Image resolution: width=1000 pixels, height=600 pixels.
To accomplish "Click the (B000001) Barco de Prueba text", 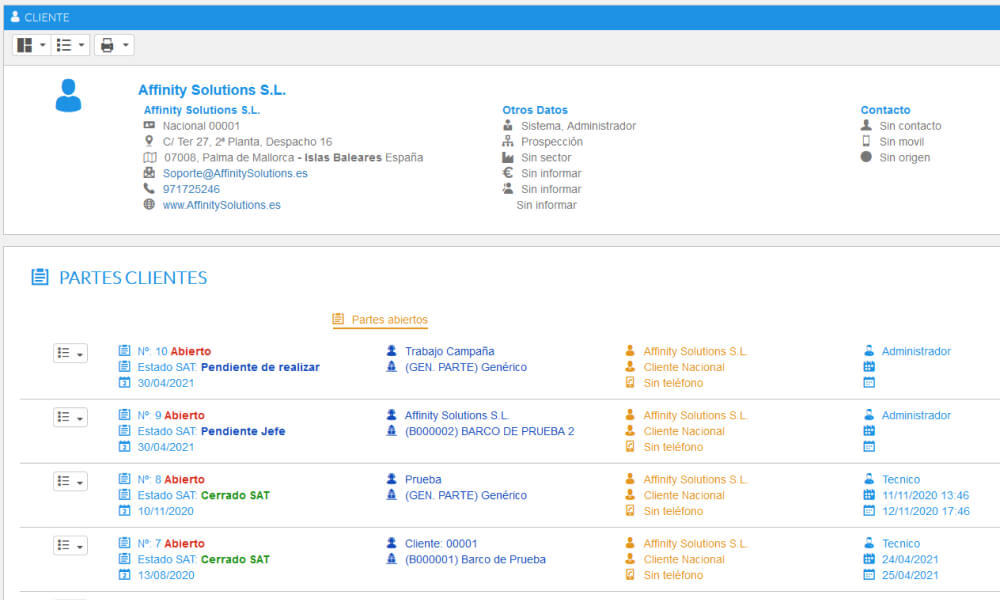I will [x=475, y=559].
